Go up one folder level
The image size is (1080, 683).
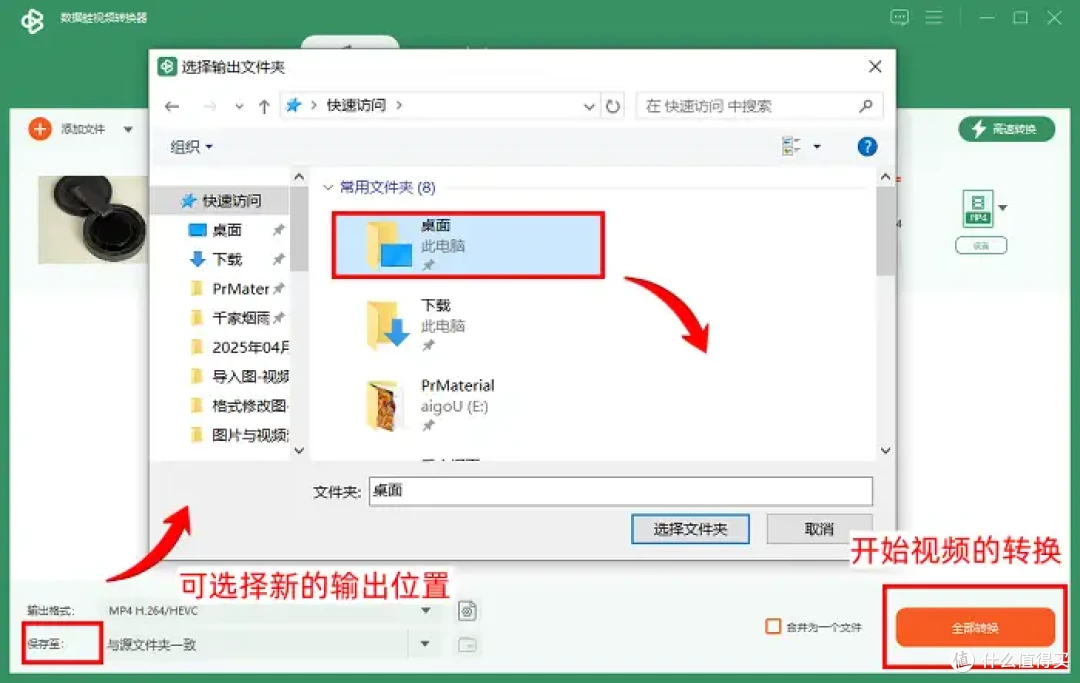(264, 106)
